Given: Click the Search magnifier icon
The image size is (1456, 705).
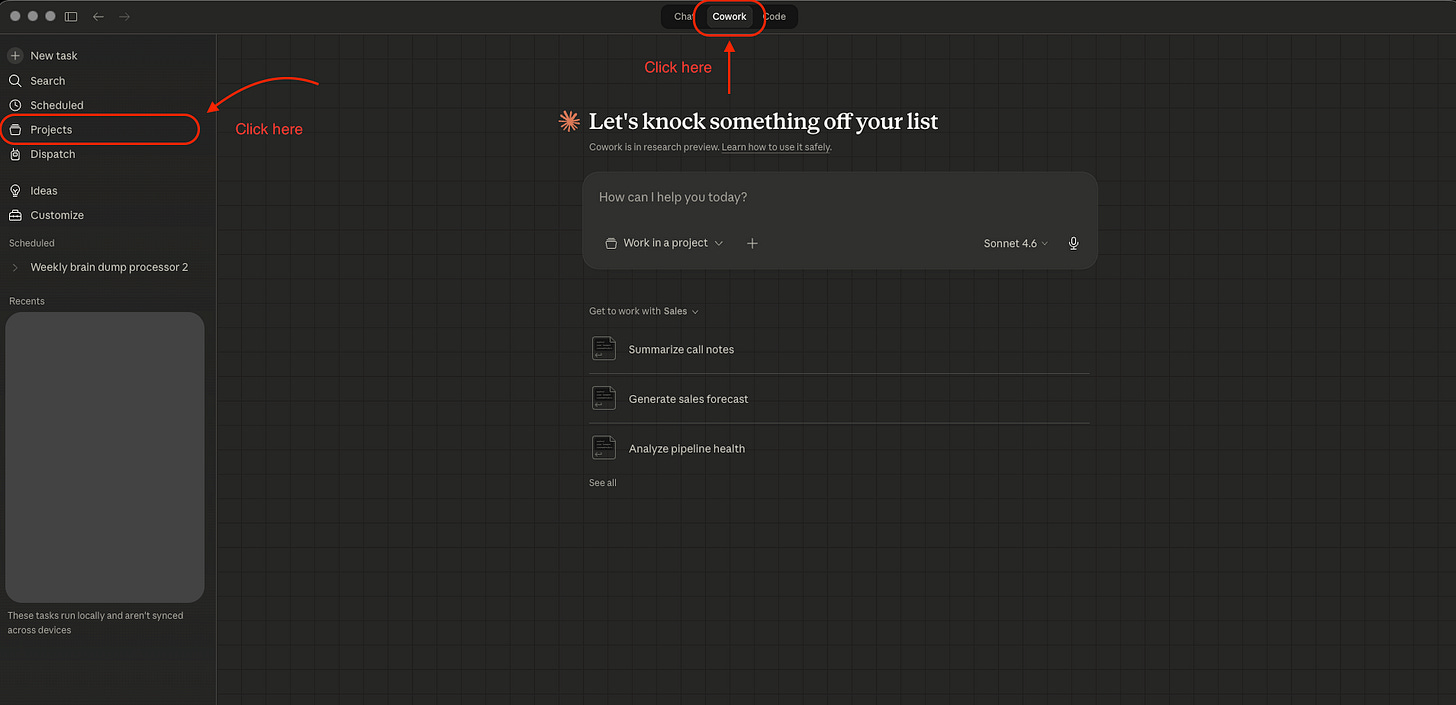Looking at the screenshot, I should [x=15, y=81].
